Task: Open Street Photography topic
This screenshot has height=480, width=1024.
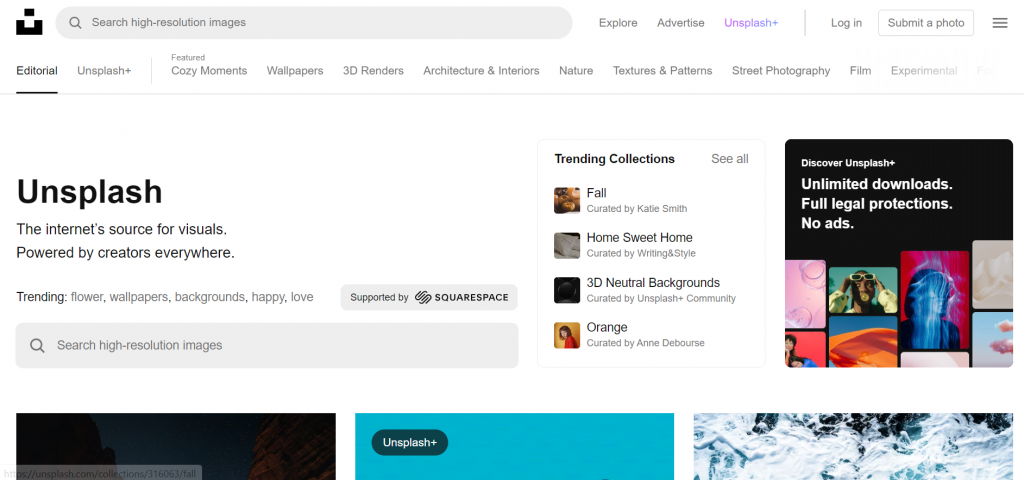Action: pos(781,71)
